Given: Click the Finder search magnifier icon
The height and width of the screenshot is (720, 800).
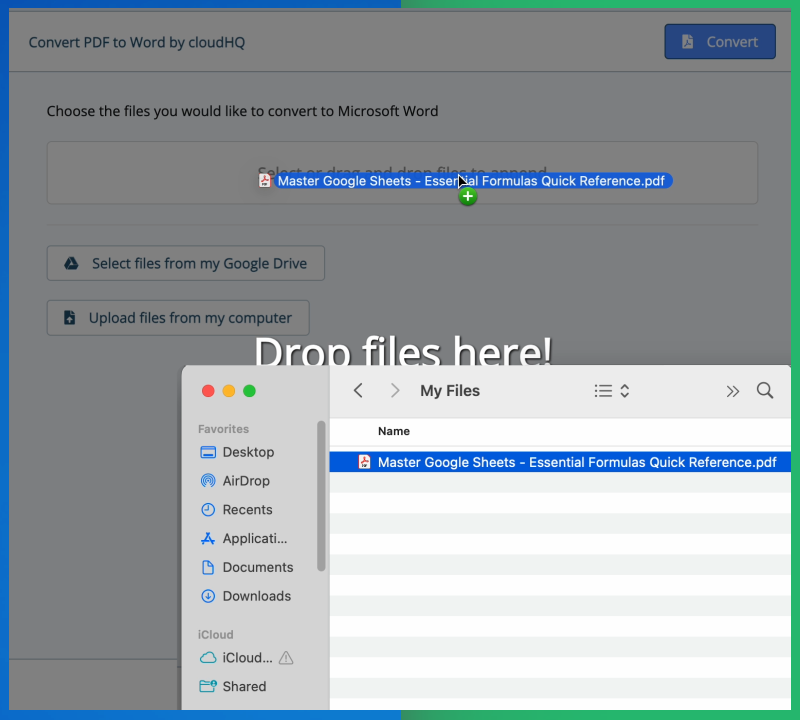Looking at the screenshot, I should point(765,391).
